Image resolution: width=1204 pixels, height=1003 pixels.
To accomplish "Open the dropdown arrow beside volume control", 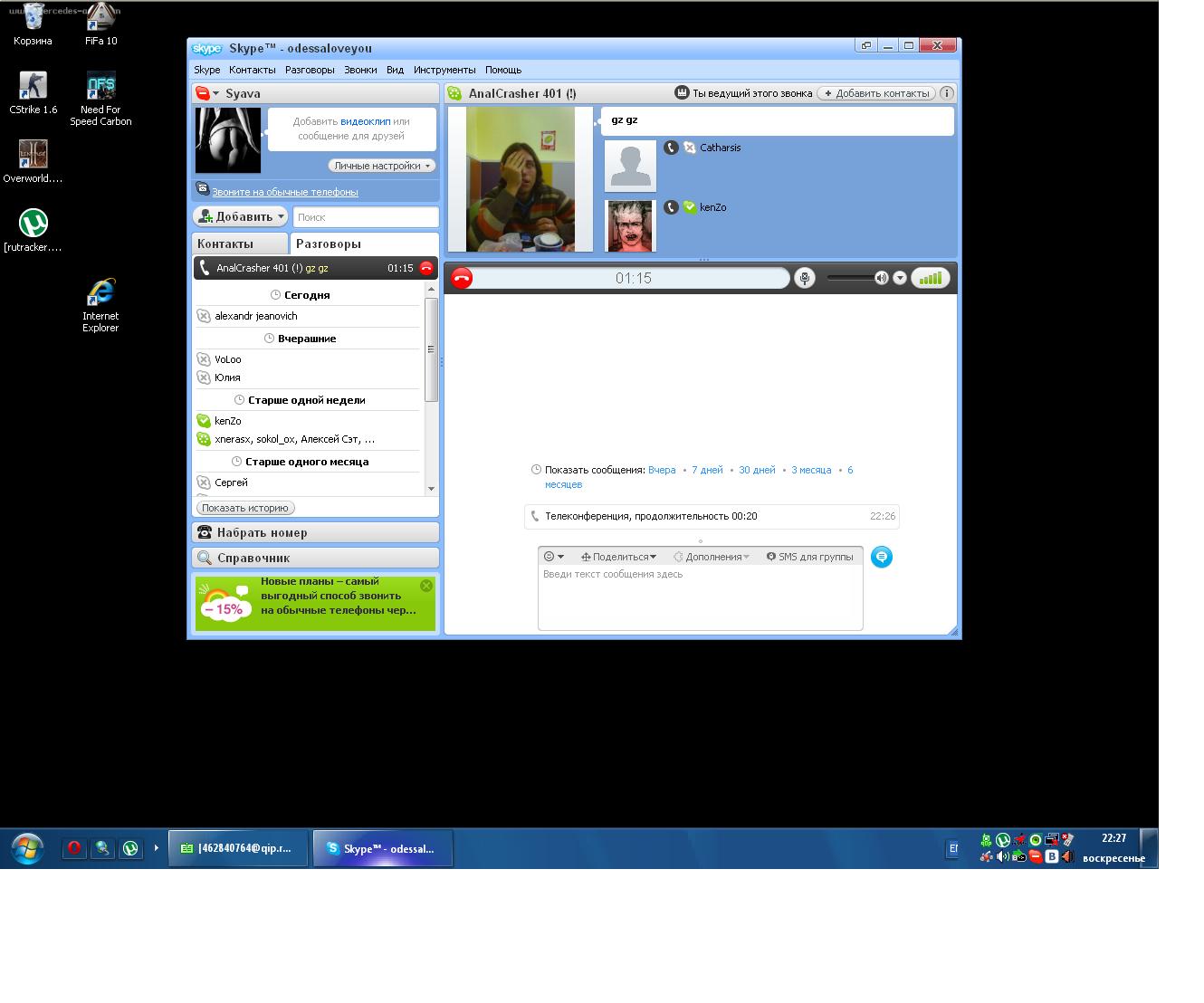I will point(900,278).
